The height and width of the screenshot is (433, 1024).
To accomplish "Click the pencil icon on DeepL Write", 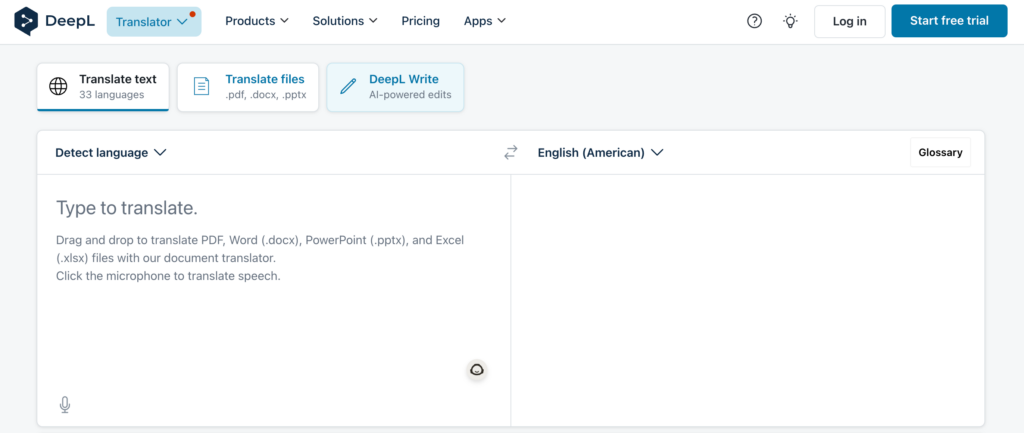I will (348, 87).
